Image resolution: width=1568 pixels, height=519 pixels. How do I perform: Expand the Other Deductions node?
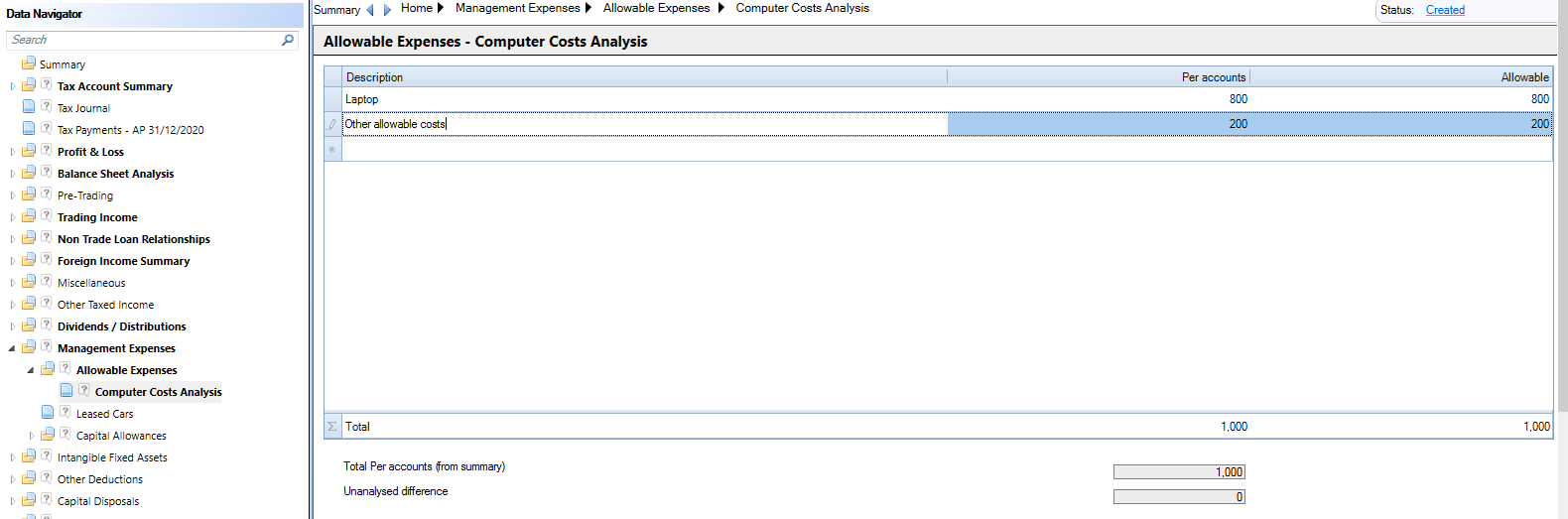(12, 479)
